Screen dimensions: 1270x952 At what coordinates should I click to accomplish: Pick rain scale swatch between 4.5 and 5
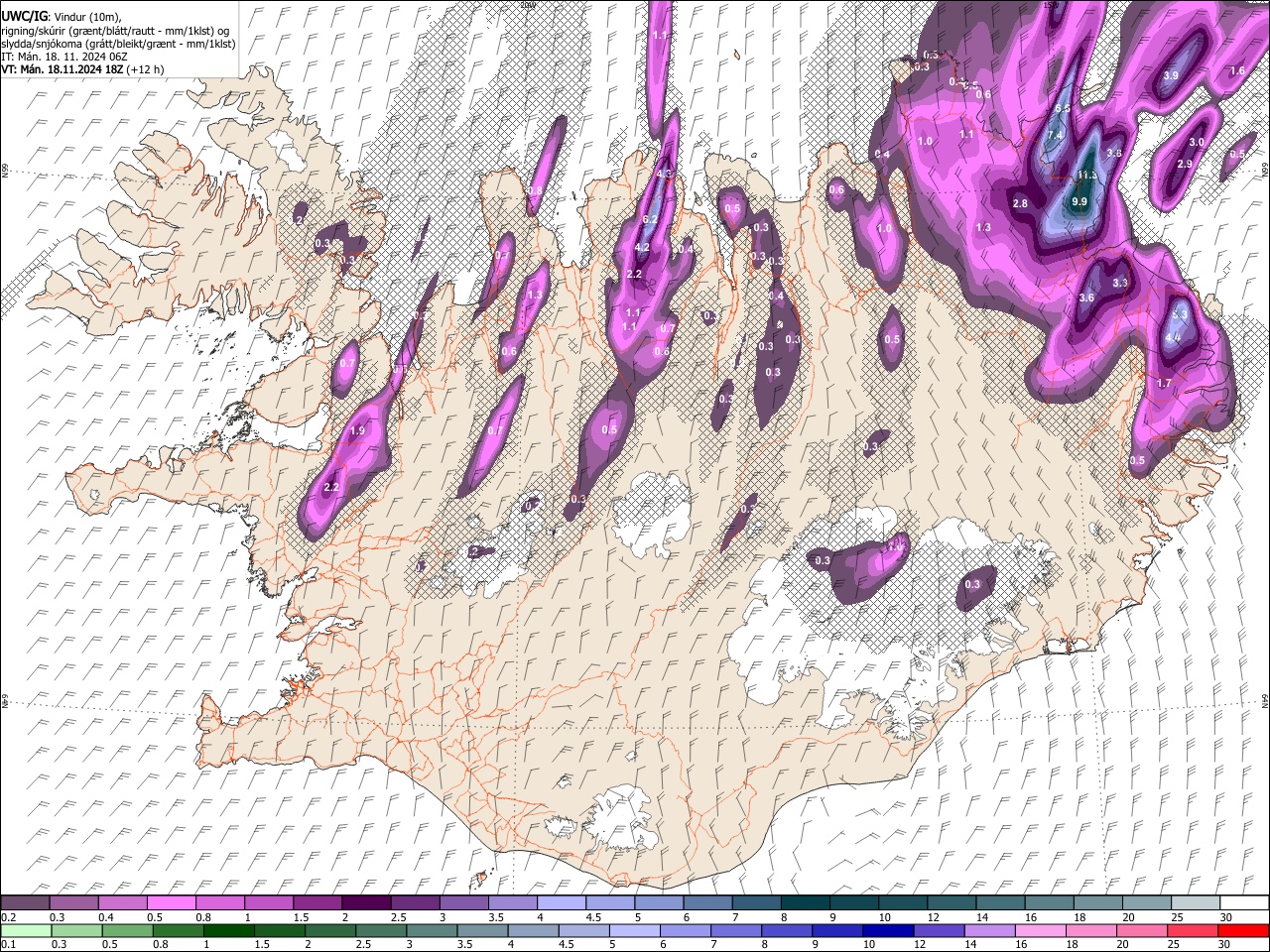(583, 930)
